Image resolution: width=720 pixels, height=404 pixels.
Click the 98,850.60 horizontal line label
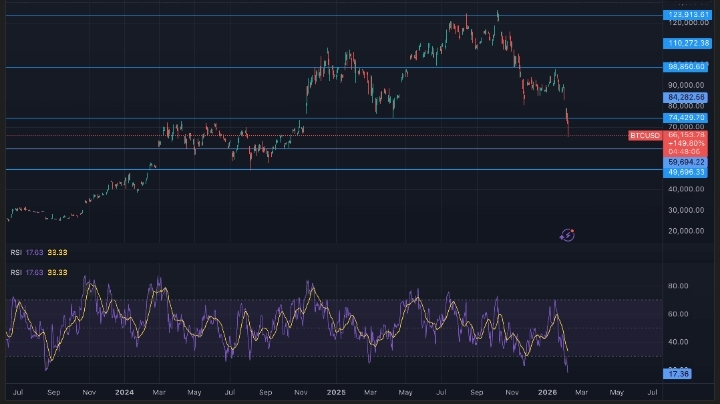pyautogui.click(x=687, y=67)
